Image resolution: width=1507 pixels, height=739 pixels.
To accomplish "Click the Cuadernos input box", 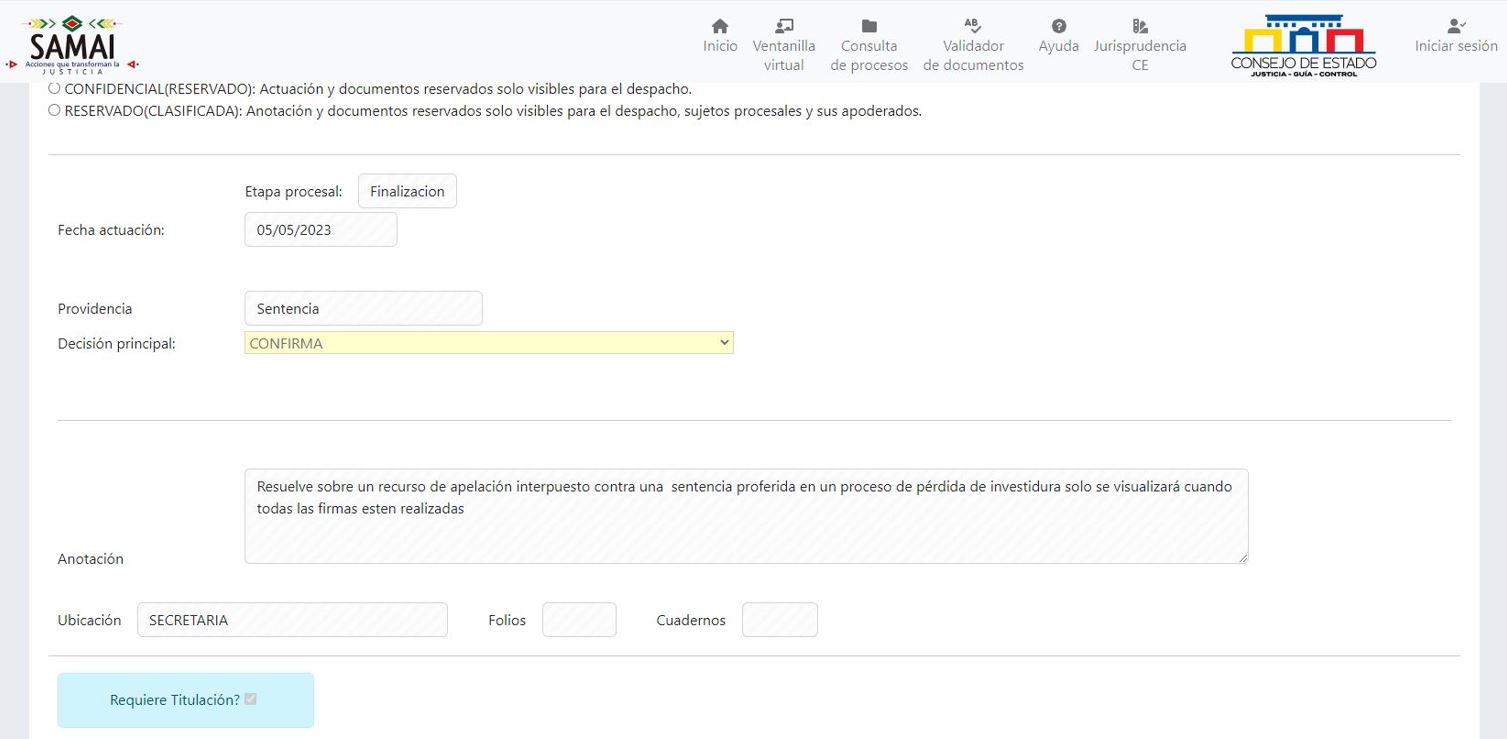I will [x=779, y=620].
